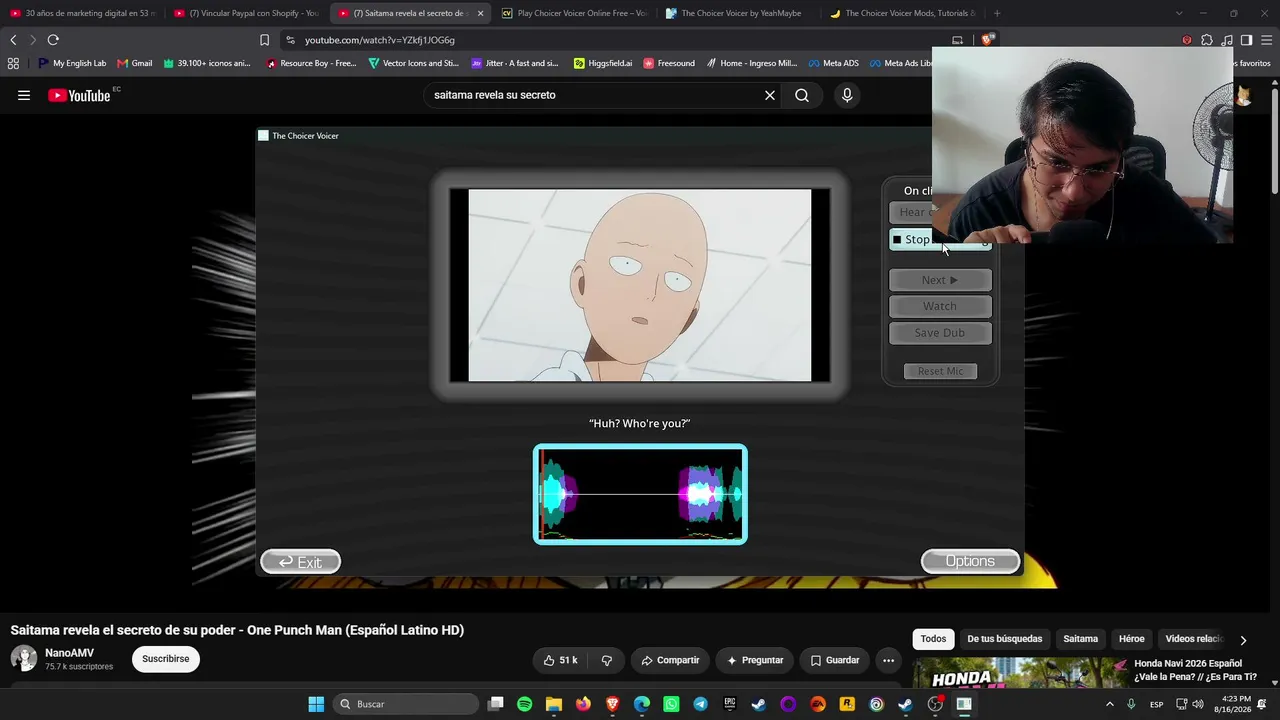Open the 'Play Choicer Voicer Online Free' tab
The height and width of the screenshot is (720, 1280).
click(x=574, y=13)
